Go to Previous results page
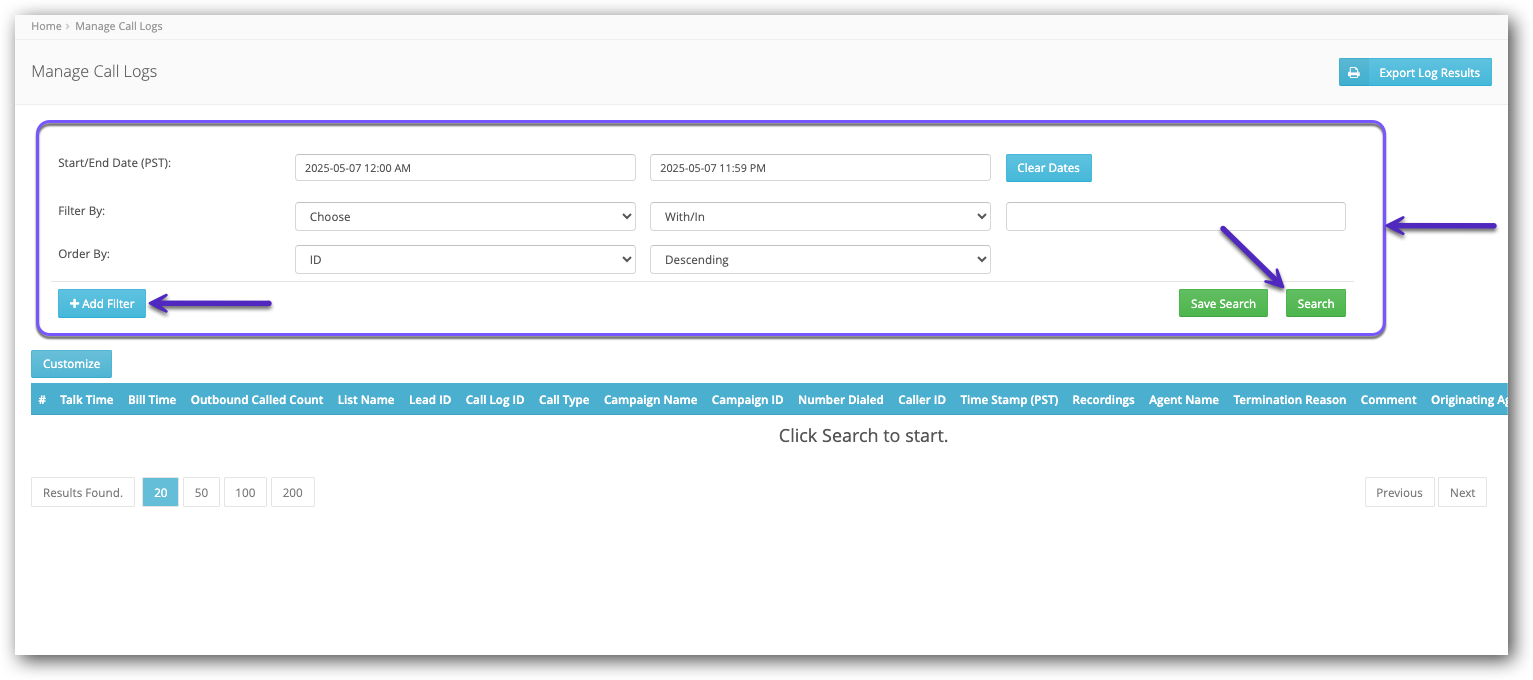Image resolution: width=1533 pixels, height=680 pixels. tap(1399, 492)
